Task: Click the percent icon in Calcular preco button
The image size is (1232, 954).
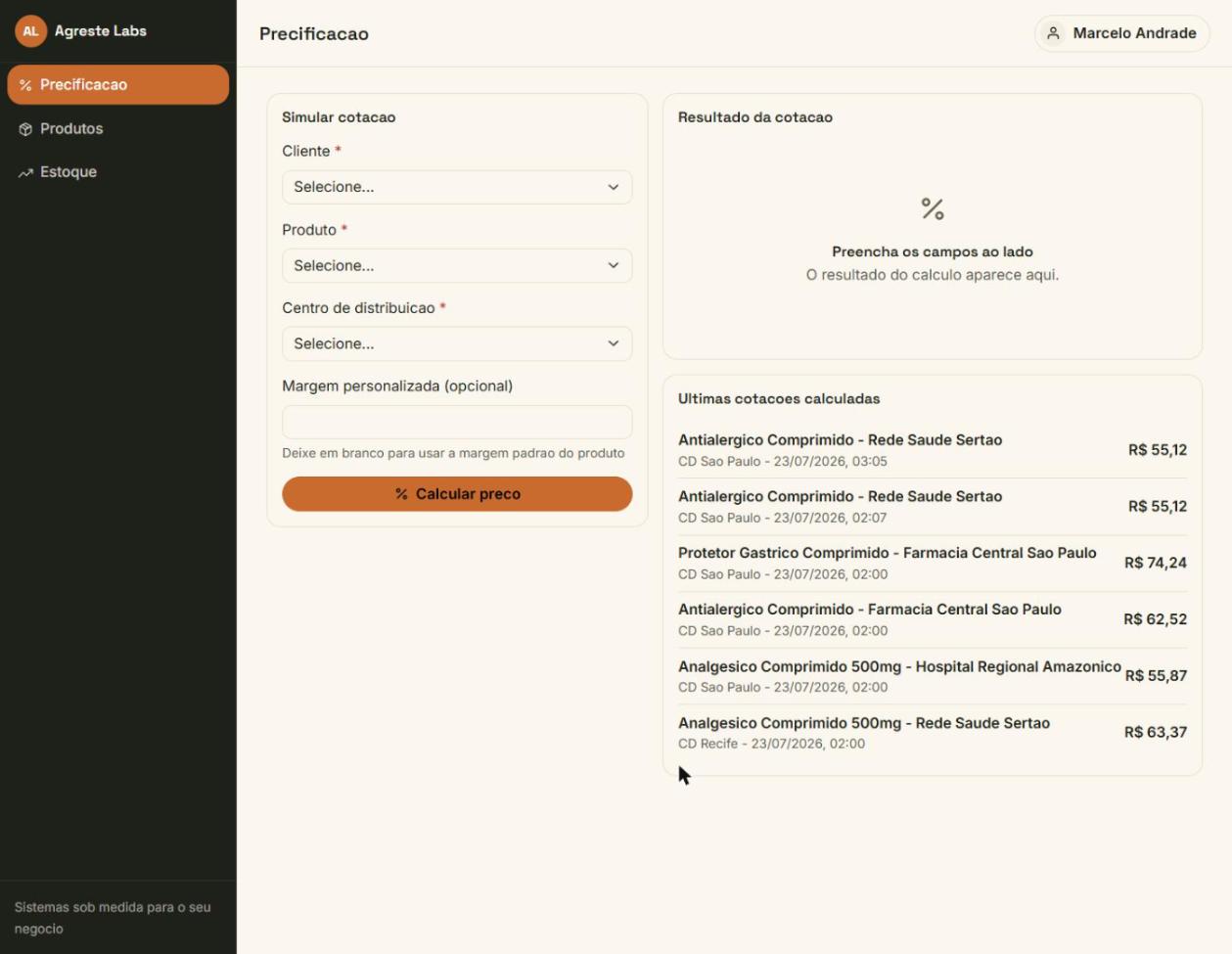Action: click(401, 494)
